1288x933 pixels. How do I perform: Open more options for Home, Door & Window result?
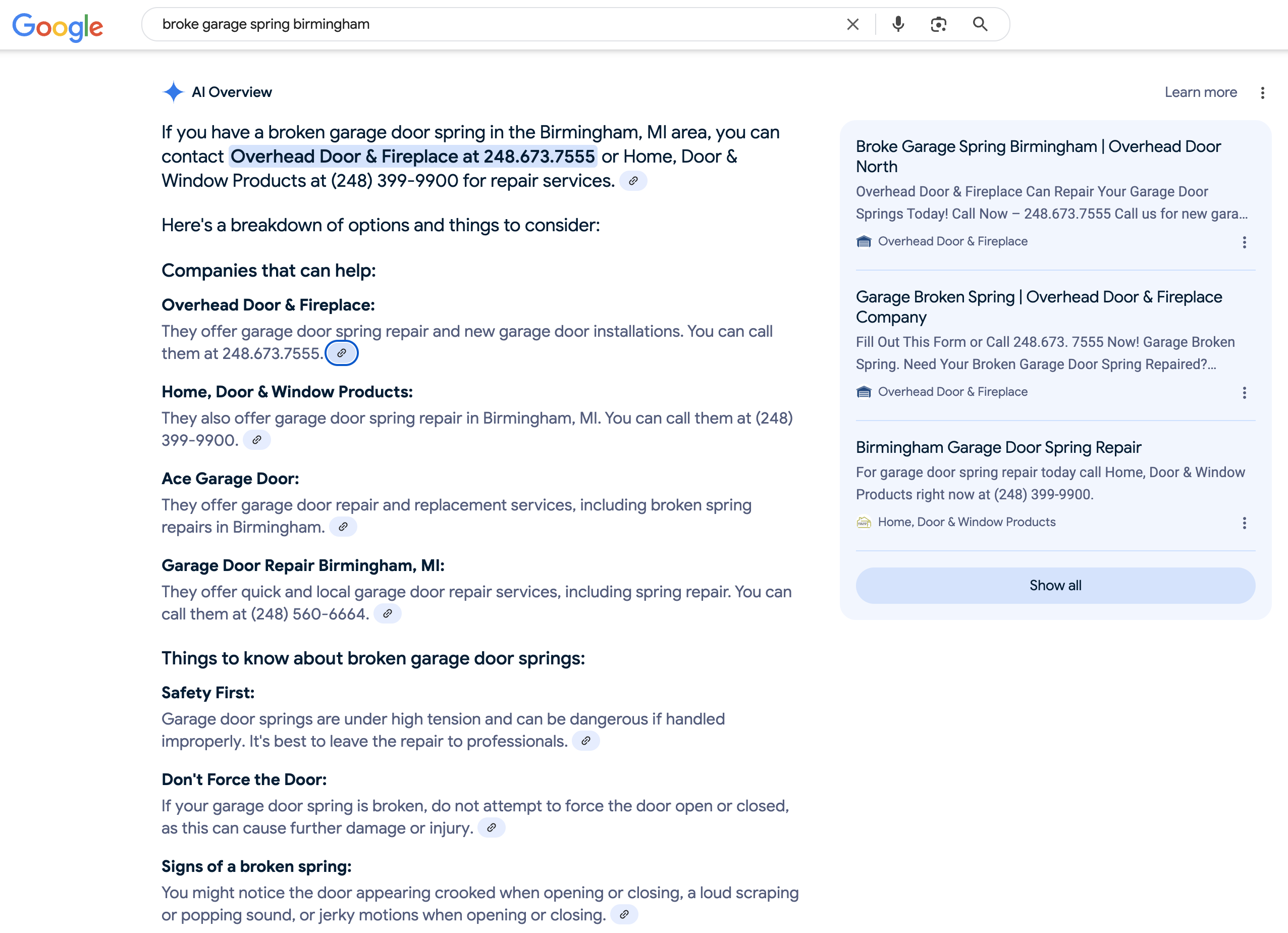coord(1244,524)
